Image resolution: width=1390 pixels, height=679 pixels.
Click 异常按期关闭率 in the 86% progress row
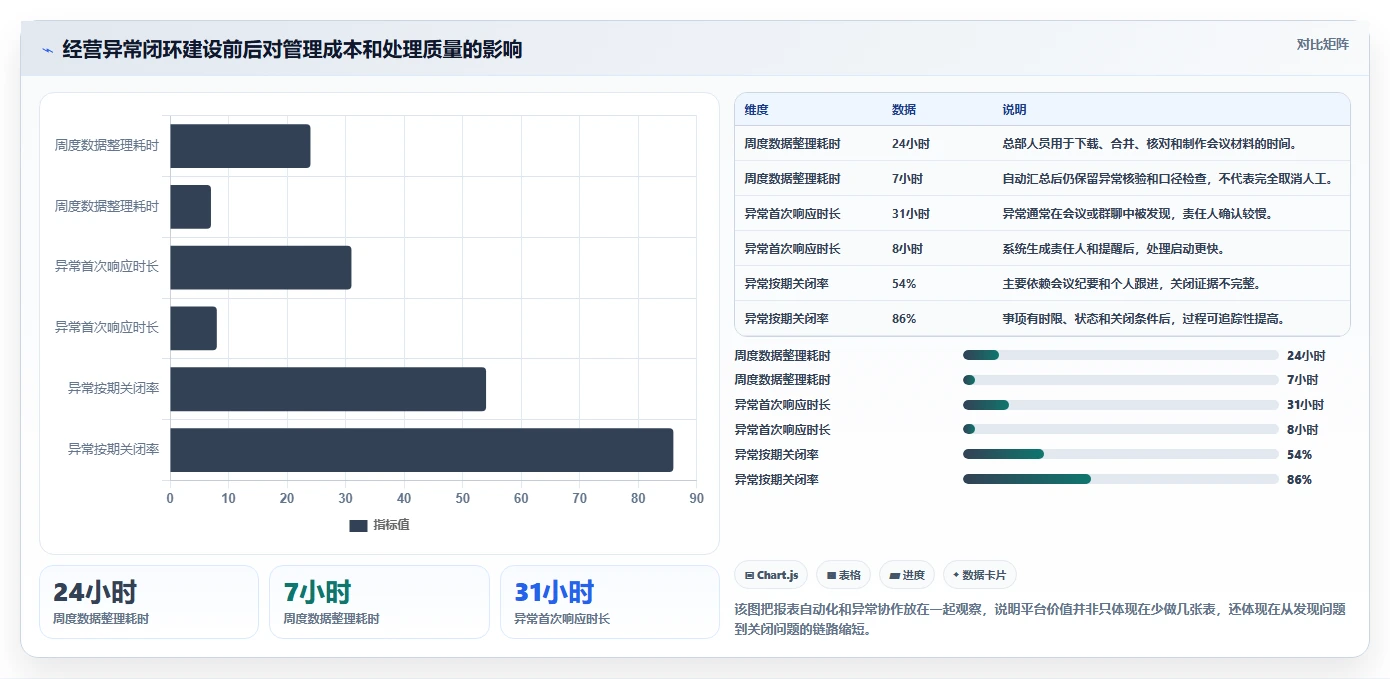(776, 480)
